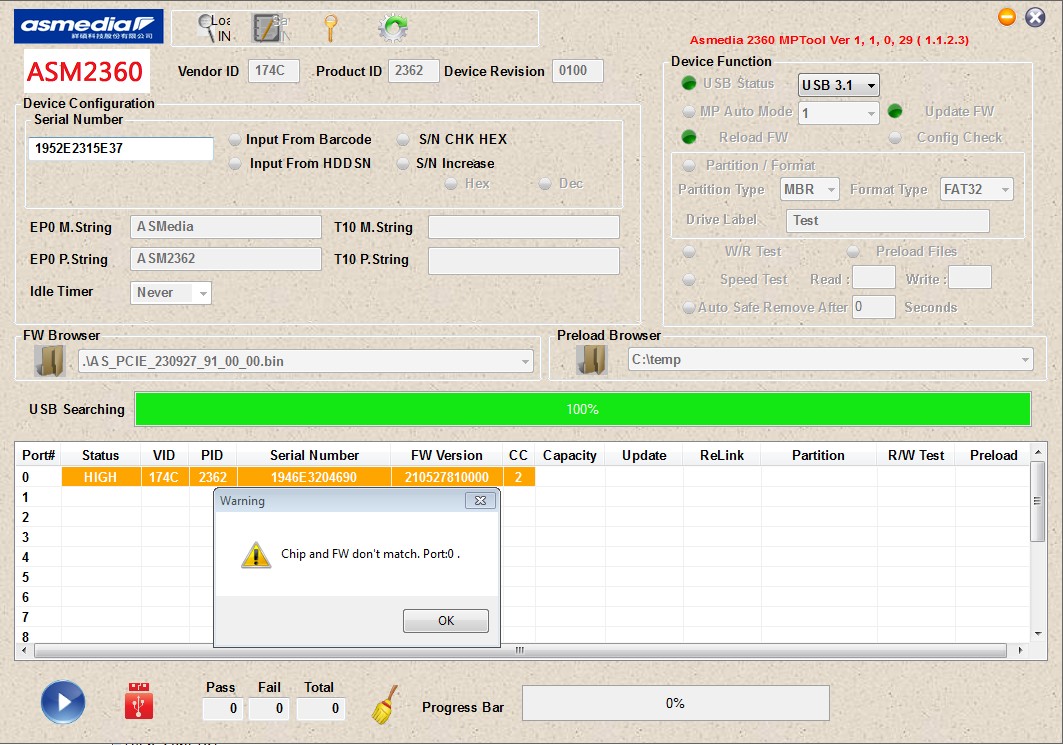Click the bottom Progress Bar at 0%
The width and height of the screenshot is (1063, 745).
(675, 703)
